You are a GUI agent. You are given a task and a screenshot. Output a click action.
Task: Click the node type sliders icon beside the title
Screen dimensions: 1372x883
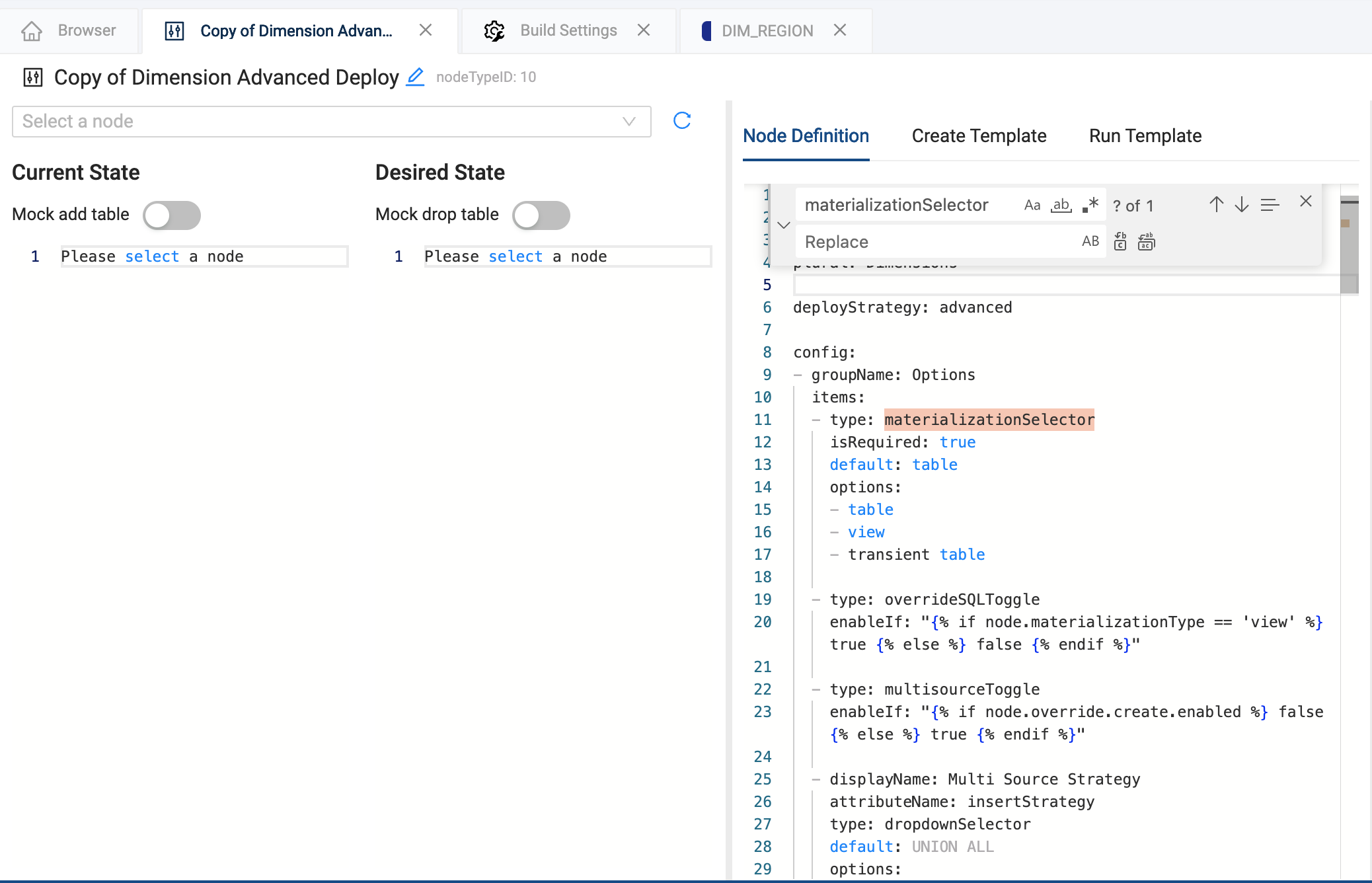point(33,77)
